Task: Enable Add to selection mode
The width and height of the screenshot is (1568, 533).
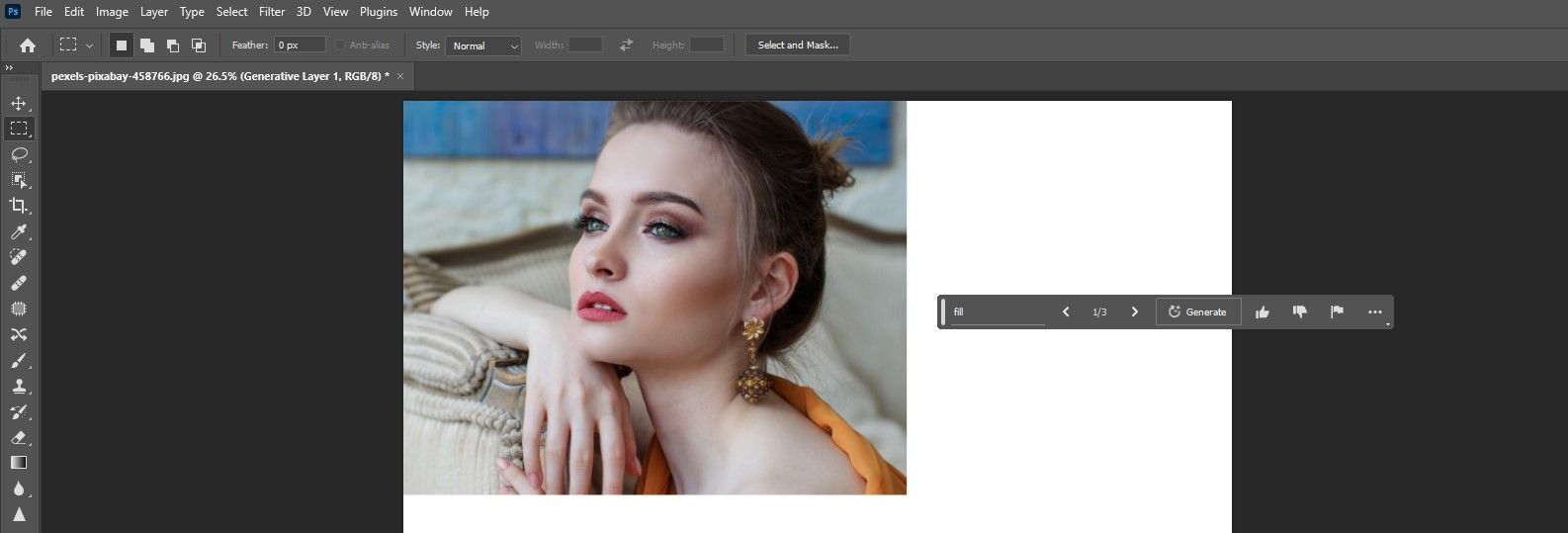Action: point(147,45)
